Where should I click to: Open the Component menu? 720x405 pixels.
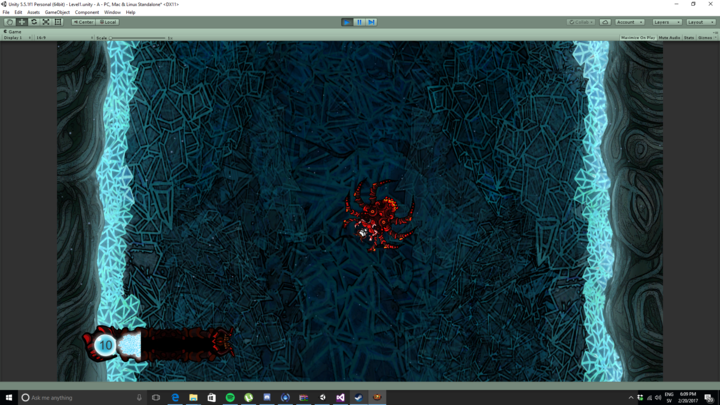(x=87, y=12)
